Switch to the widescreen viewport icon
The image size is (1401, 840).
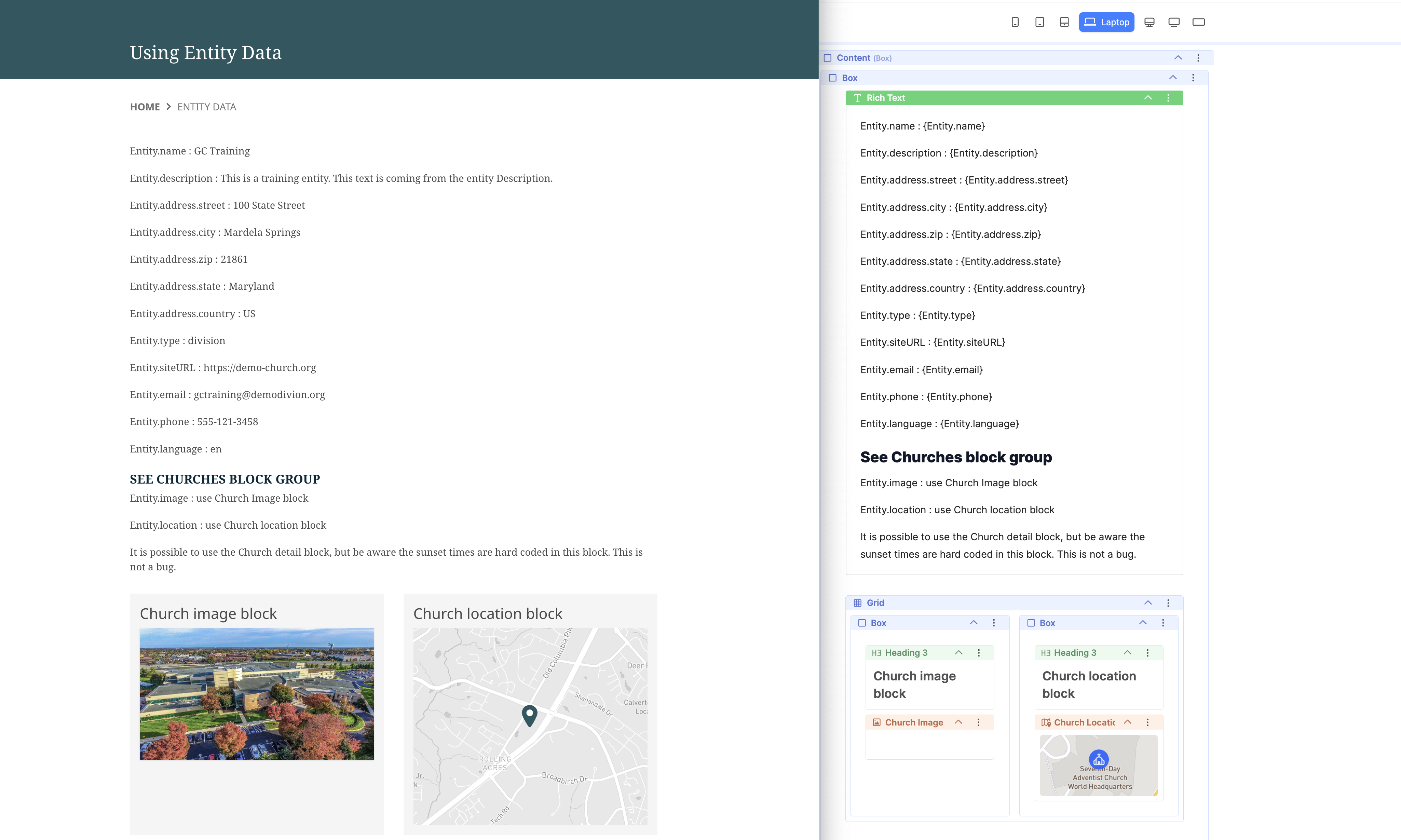click(1198, 22)
